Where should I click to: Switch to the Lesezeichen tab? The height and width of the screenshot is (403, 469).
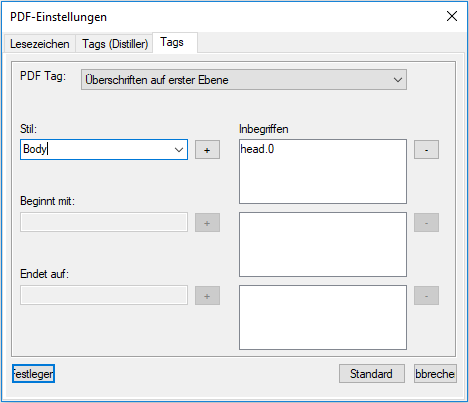tap(40, 44)
